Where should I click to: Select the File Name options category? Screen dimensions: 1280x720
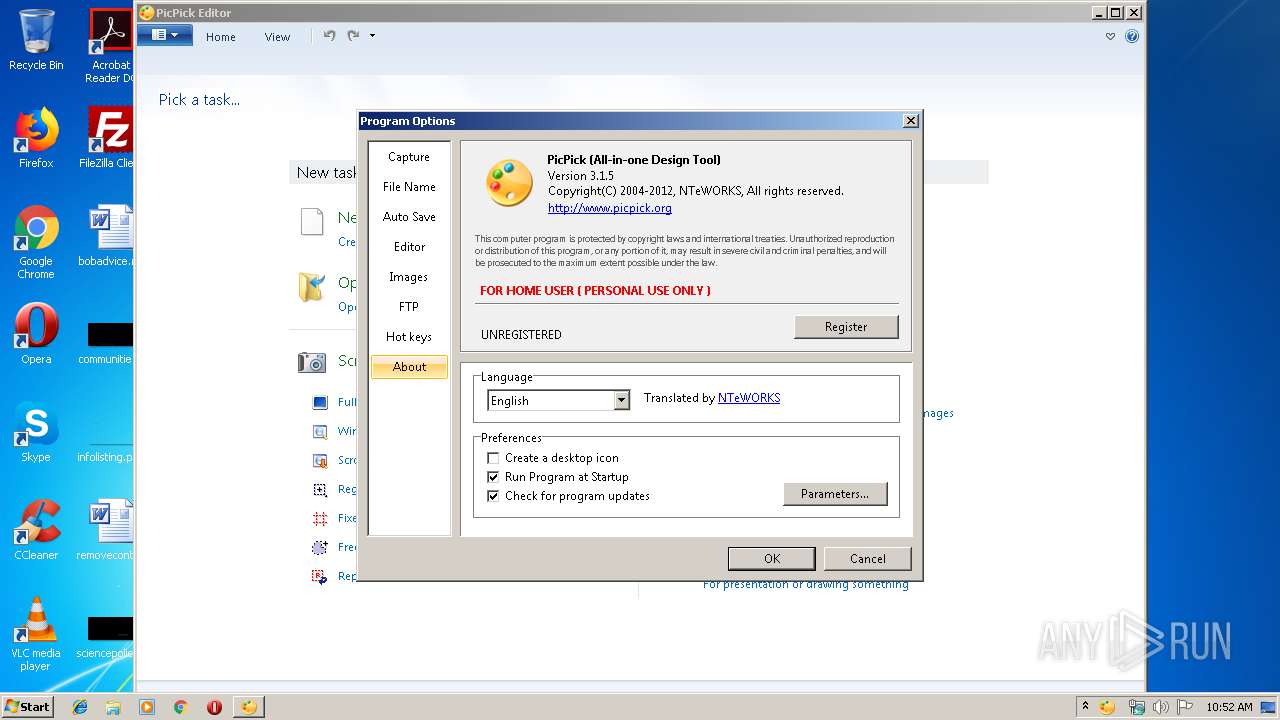pyautogui.click(x=409, y=187)
